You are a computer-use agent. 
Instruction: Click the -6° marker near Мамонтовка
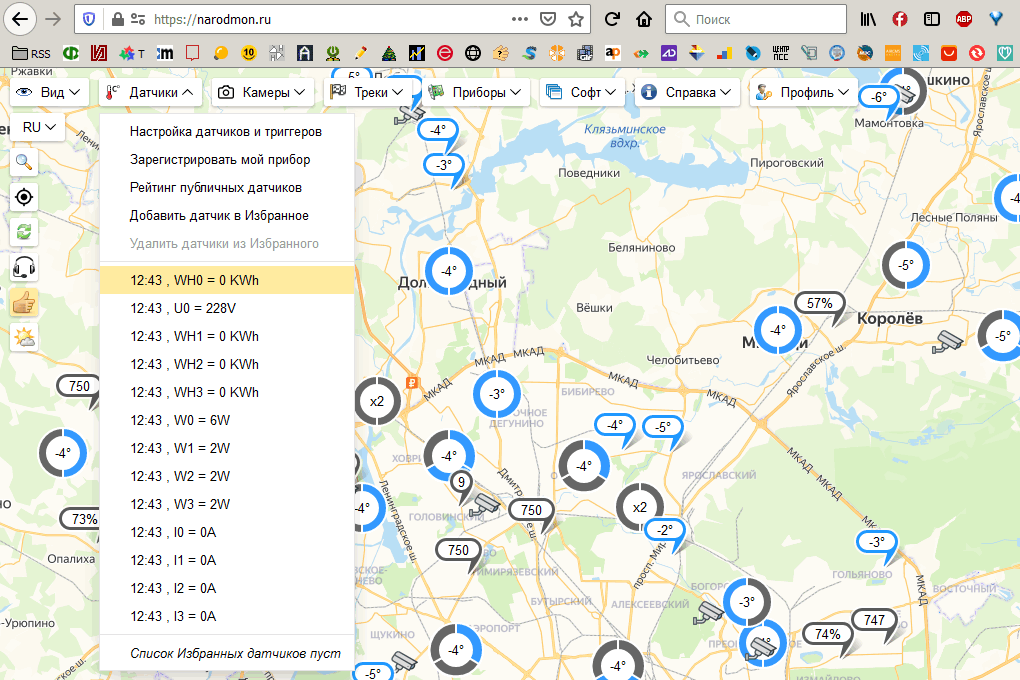tap(879, 97)
